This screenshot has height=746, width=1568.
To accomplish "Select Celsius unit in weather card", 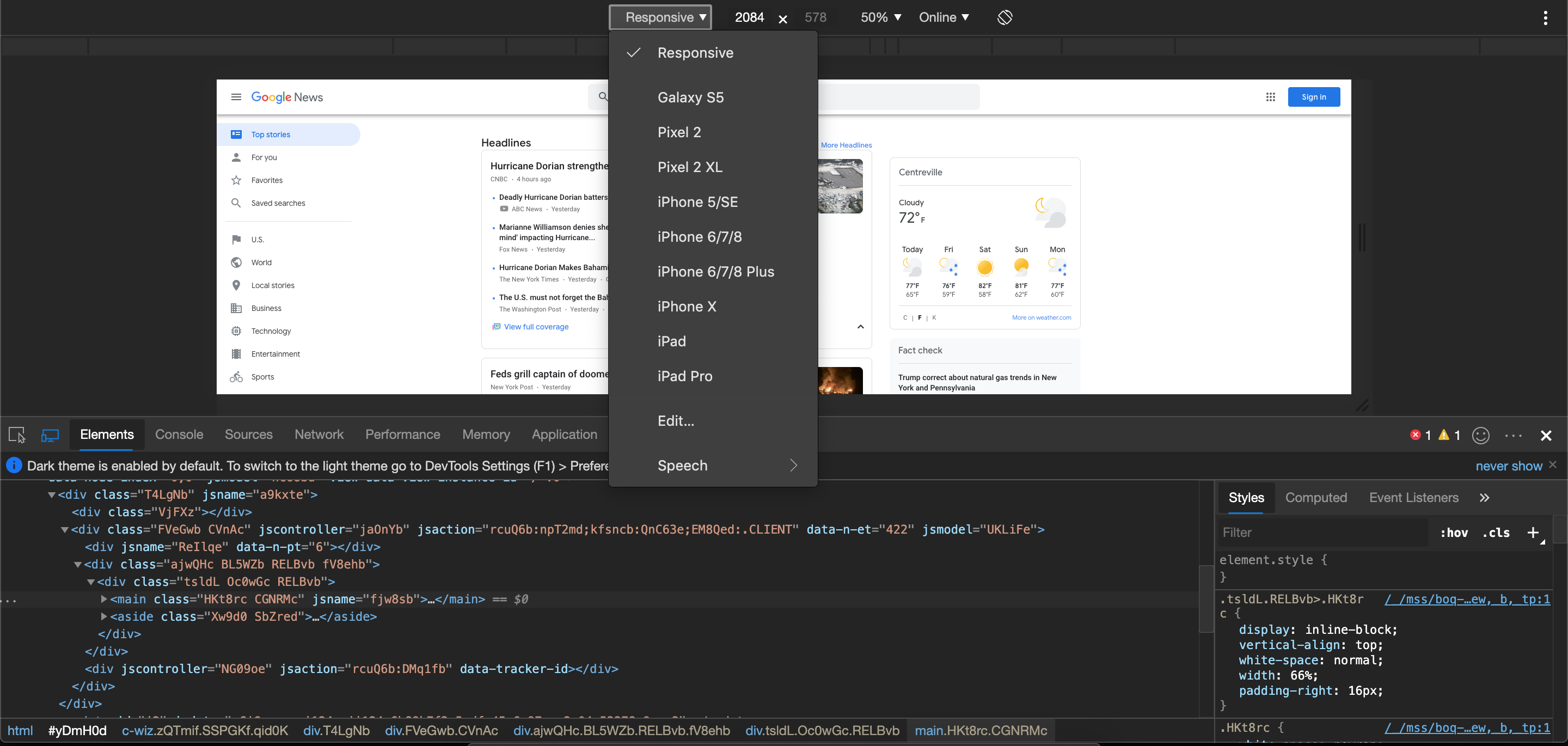I will tap(905, 317).
